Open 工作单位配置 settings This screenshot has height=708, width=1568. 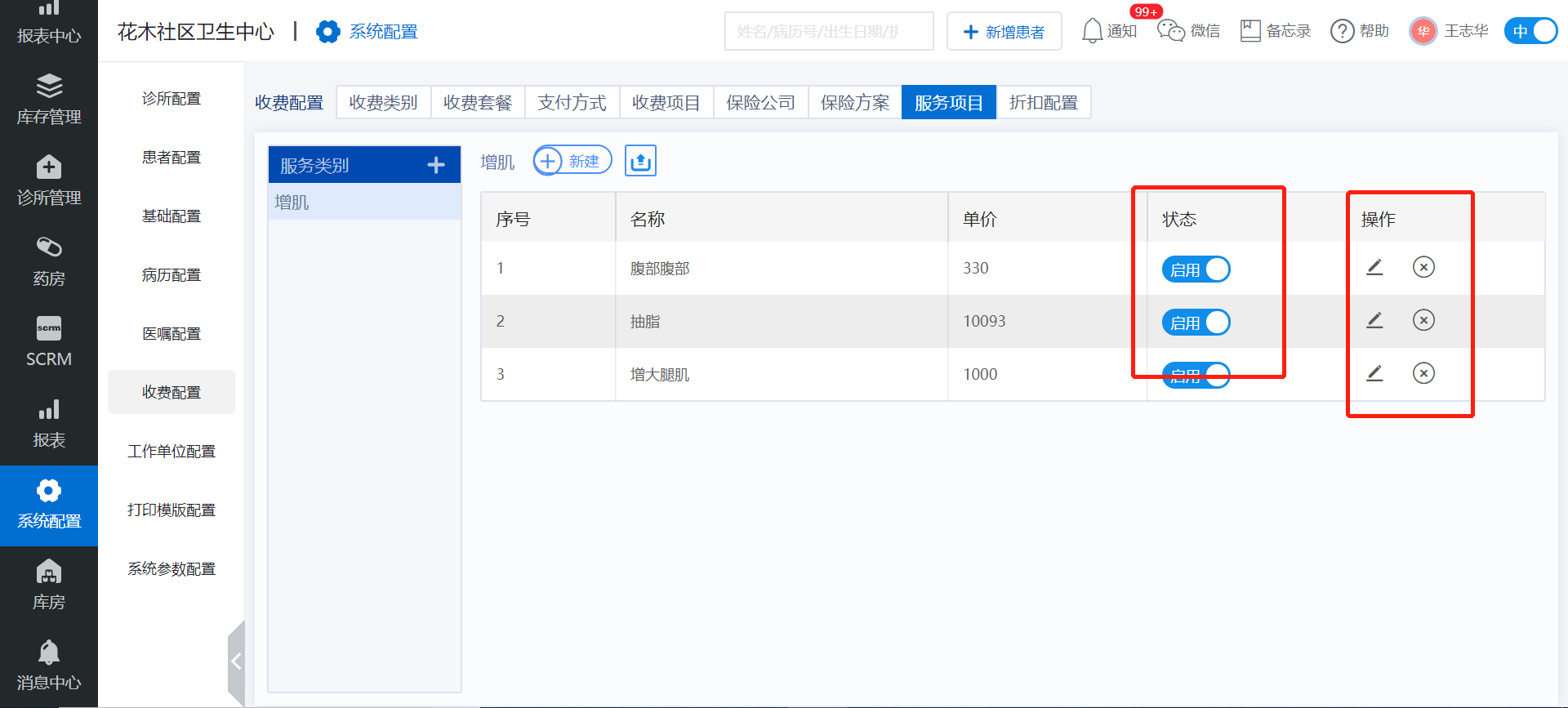pyautogui.click(x=171, y=452)
